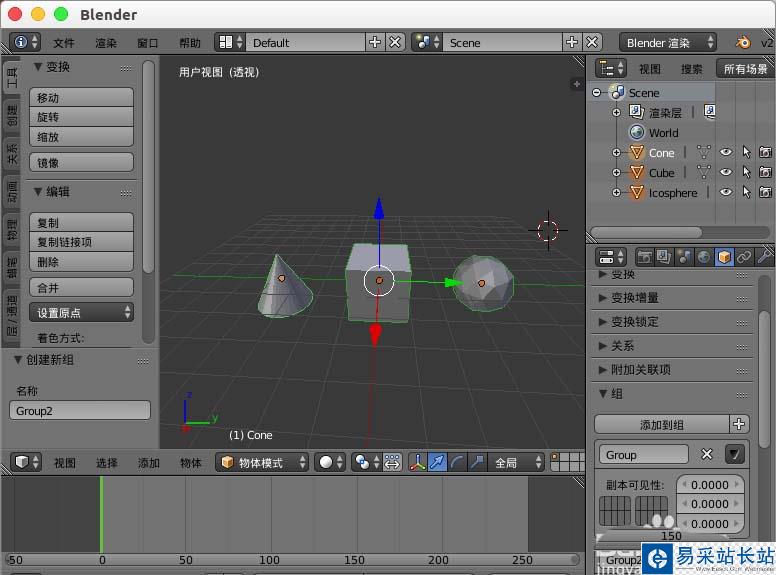Select the translate manipulator arrow icon
Viewport: 776px width, 575px height.
pyautogui.click(x=437, y=462)
